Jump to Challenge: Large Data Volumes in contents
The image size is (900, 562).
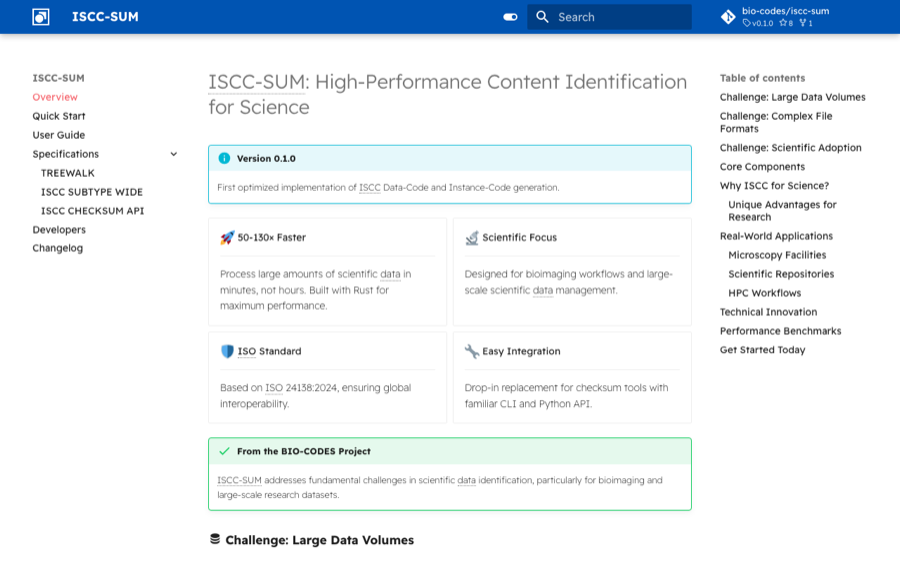pos(793,97)
